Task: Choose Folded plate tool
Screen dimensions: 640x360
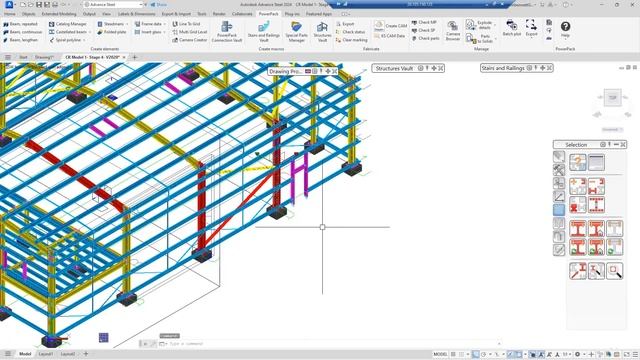Action: 111,32
